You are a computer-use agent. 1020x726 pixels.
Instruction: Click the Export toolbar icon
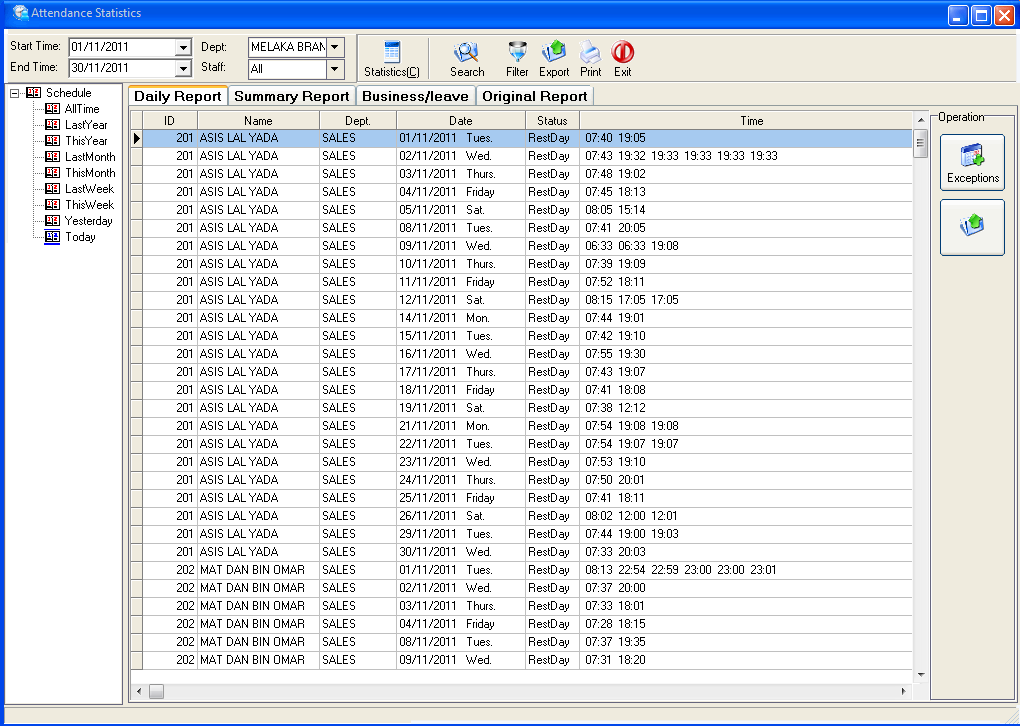tap(554, 51)
